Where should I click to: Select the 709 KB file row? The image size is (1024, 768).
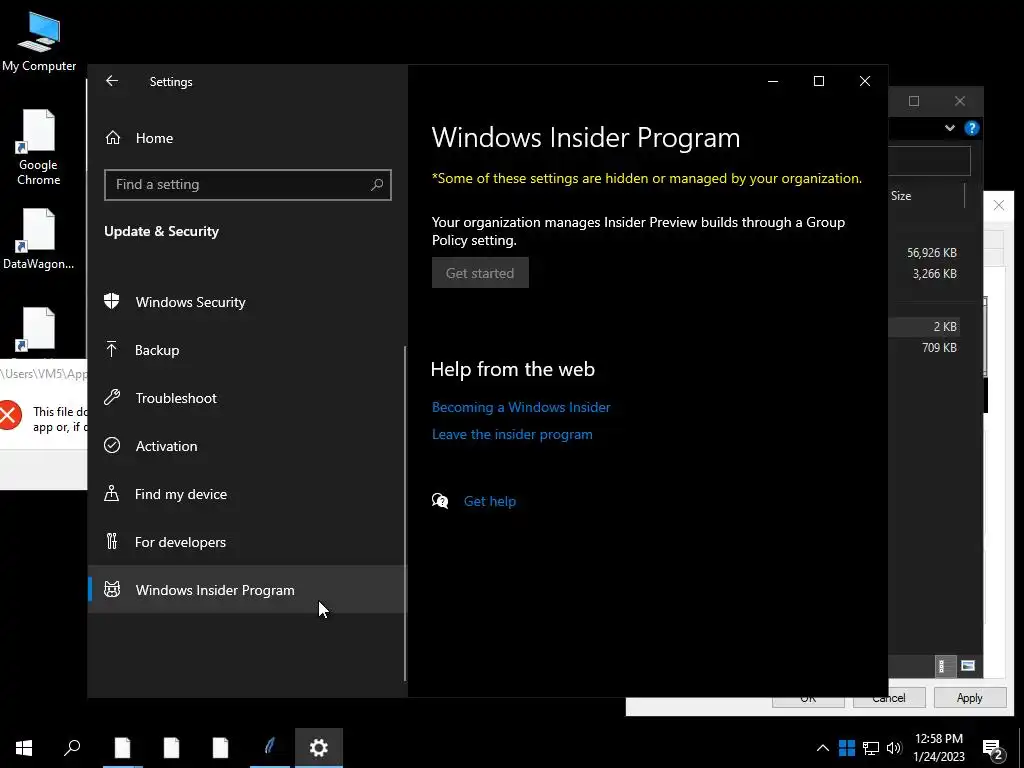point(939,347)
